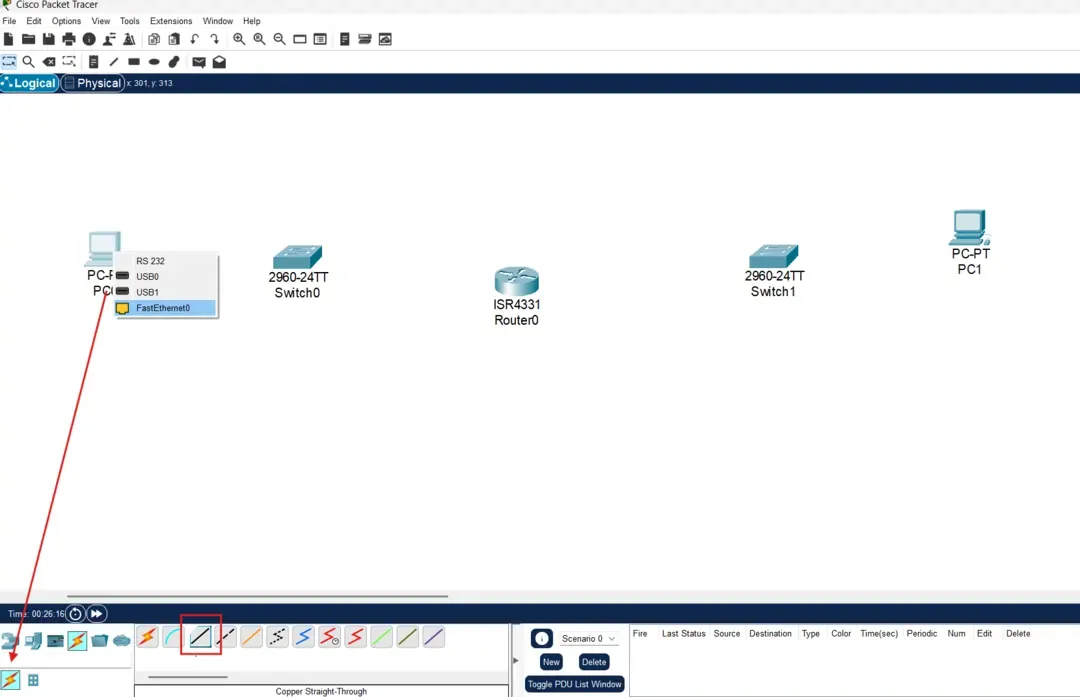Image resolution: width=1080 pixels, height=697 pixels.
Task: Open the Network Devices category
Action: pyautogui.click(x=10, y=641)
